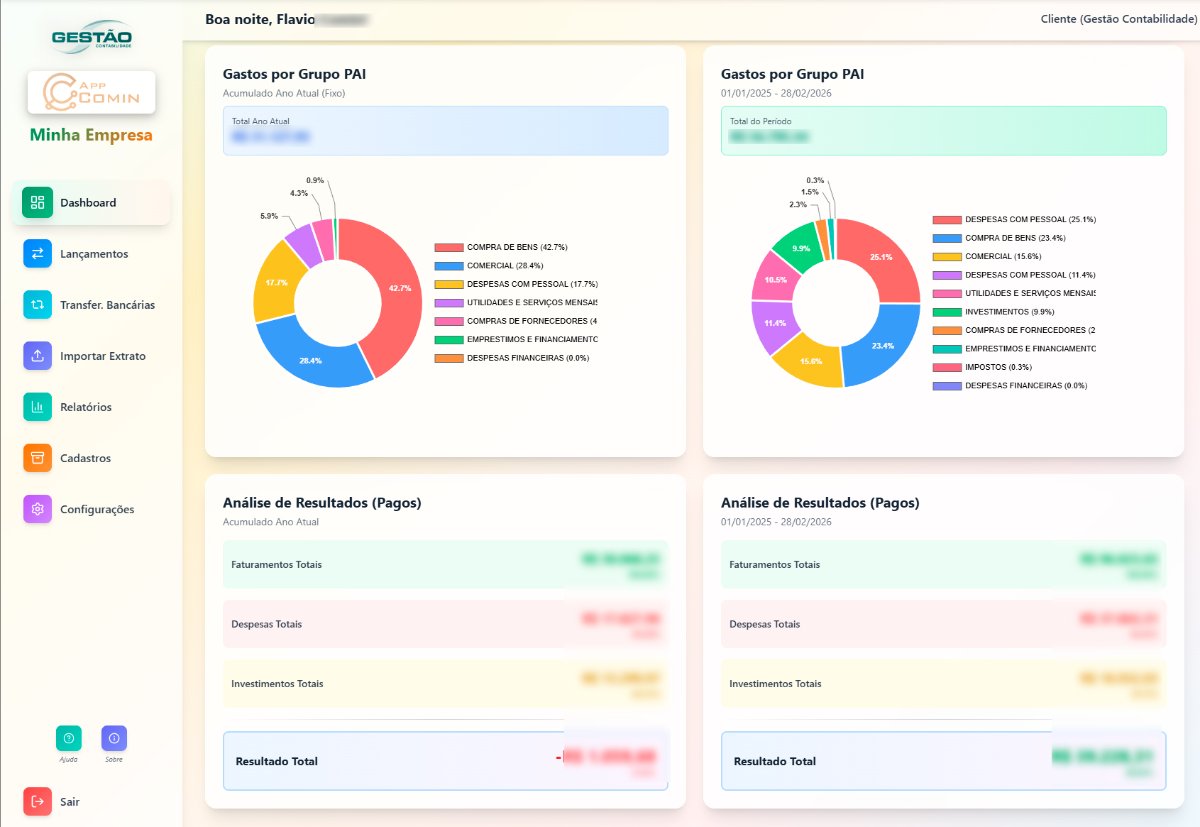Click the Importar Extrato upload icon

click(x=37, y=356)
